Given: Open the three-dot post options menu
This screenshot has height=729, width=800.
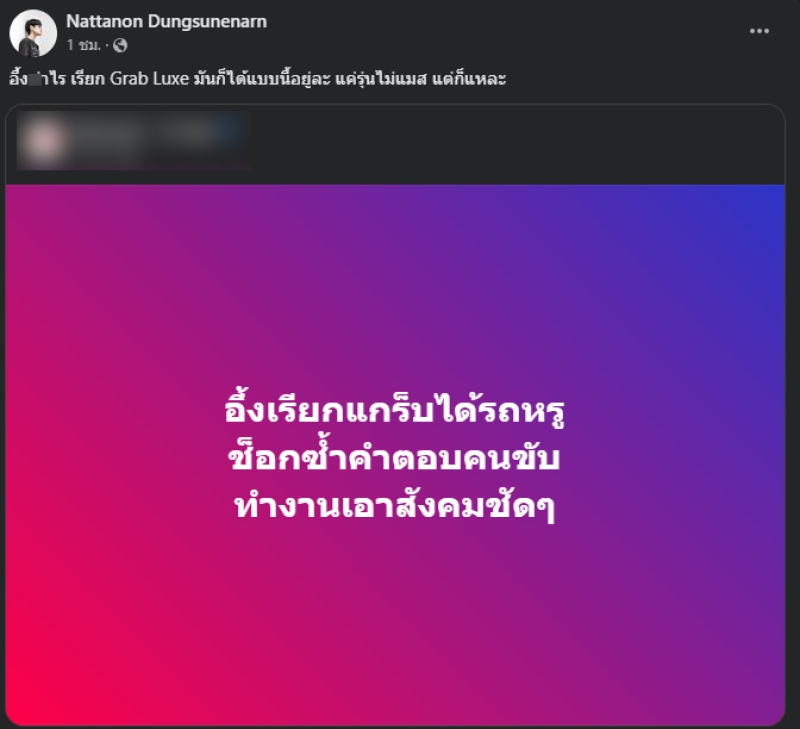Looking at the screenshot, I should point(759,31).
